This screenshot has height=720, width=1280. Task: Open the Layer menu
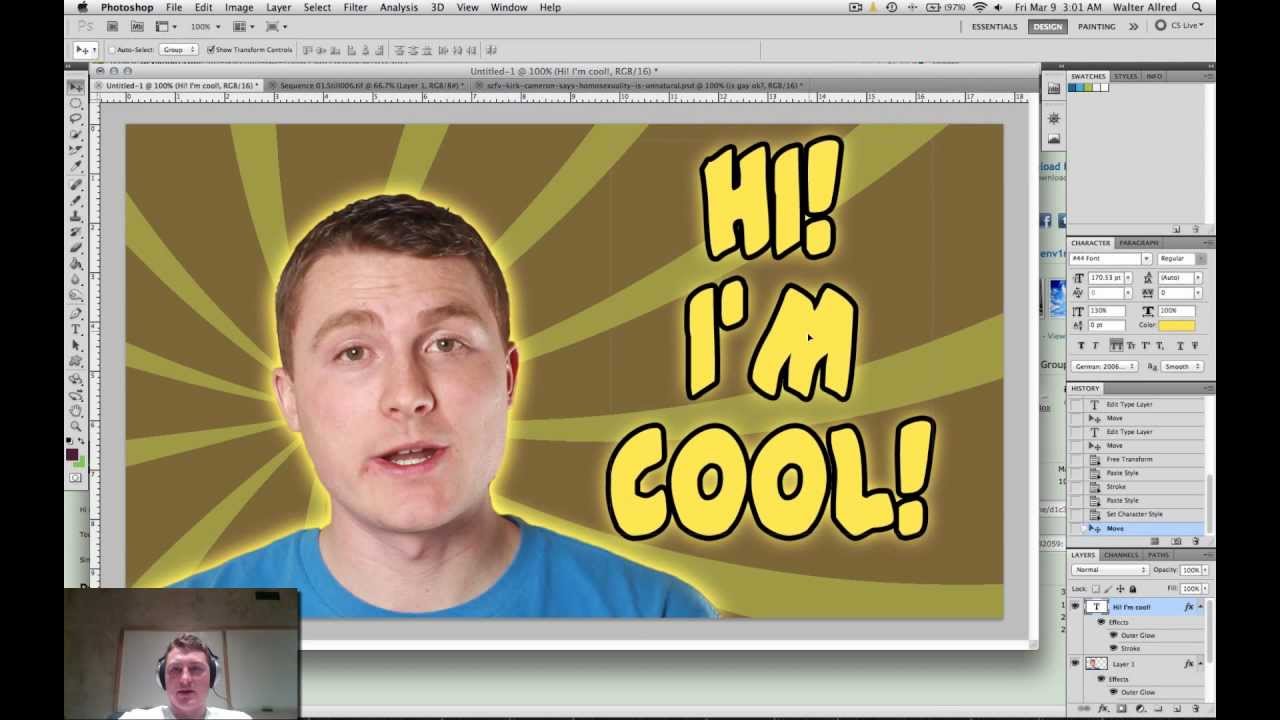click(278, 7)
